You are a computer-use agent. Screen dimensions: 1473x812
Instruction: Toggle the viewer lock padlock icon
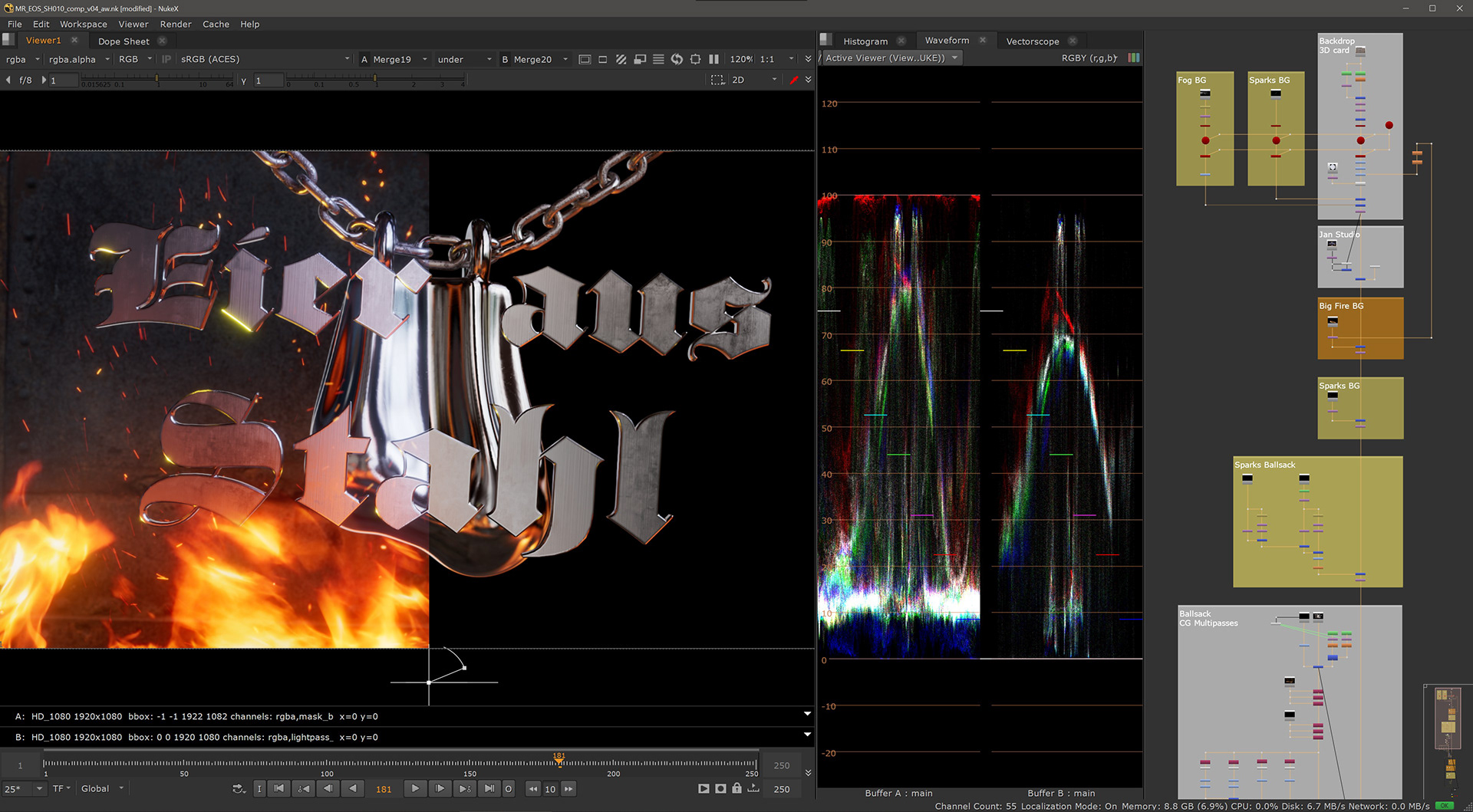coord(736,787)
